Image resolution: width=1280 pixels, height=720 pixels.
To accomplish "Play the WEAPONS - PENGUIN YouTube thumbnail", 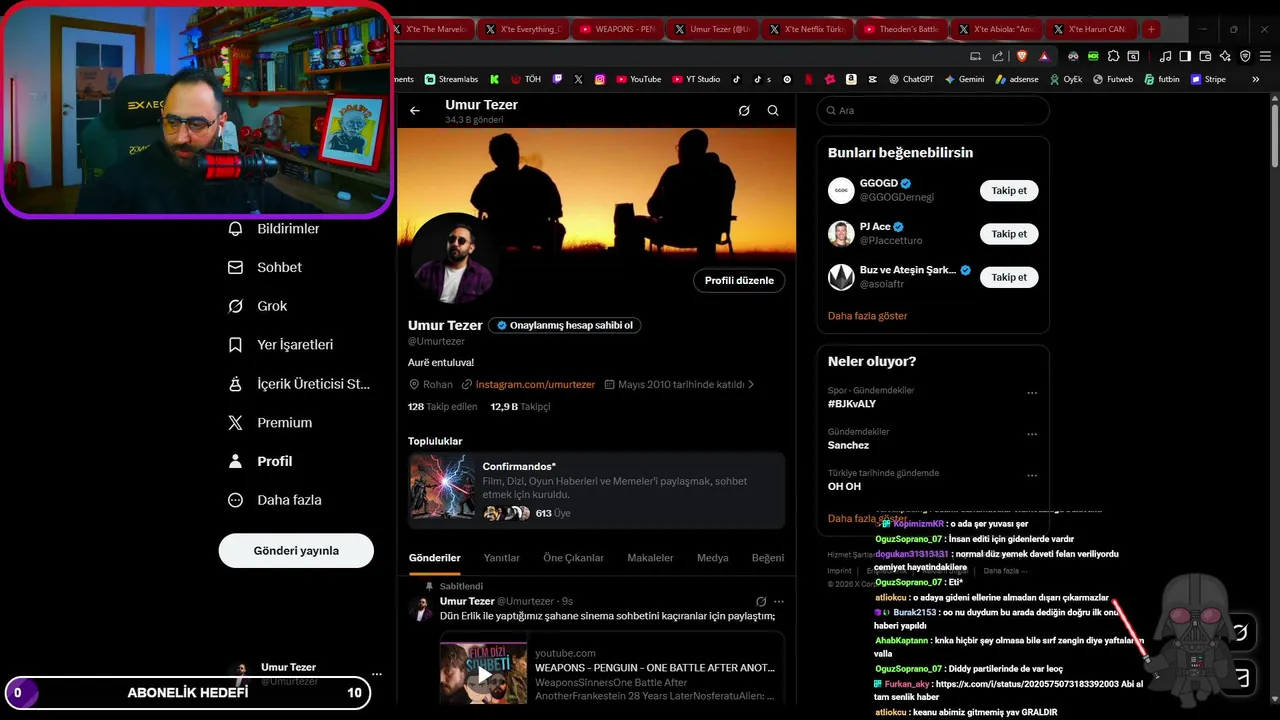I will 483,673.
